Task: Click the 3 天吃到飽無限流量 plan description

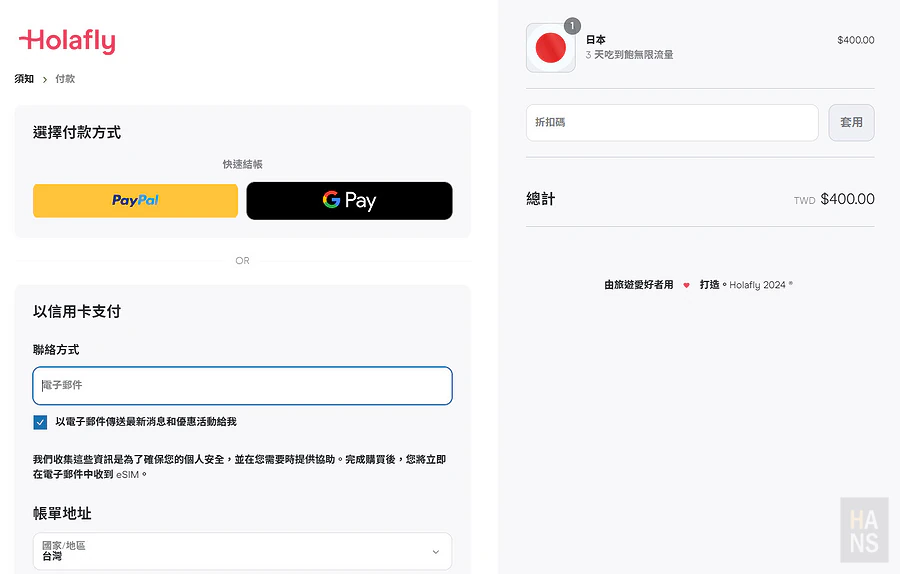Action: [x=629, y=55]
